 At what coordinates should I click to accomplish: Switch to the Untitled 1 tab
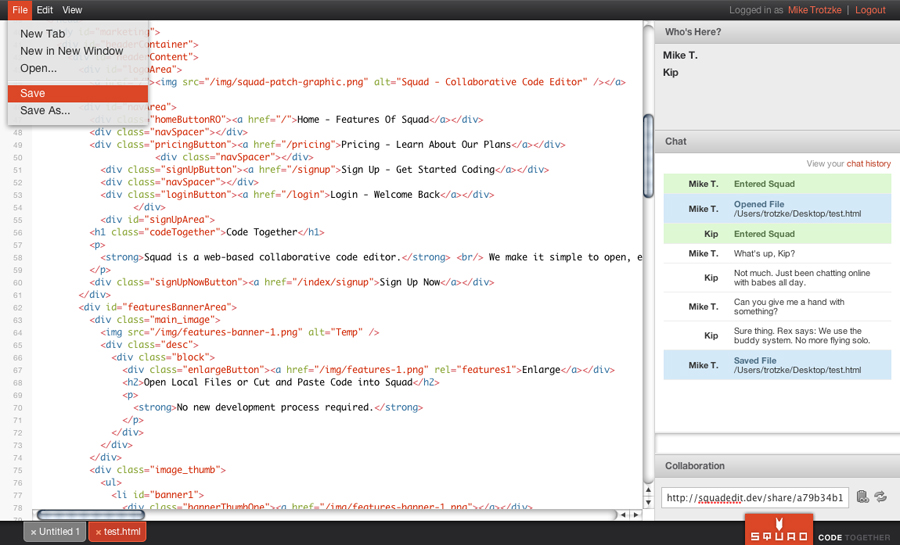[x=58, y=532]
